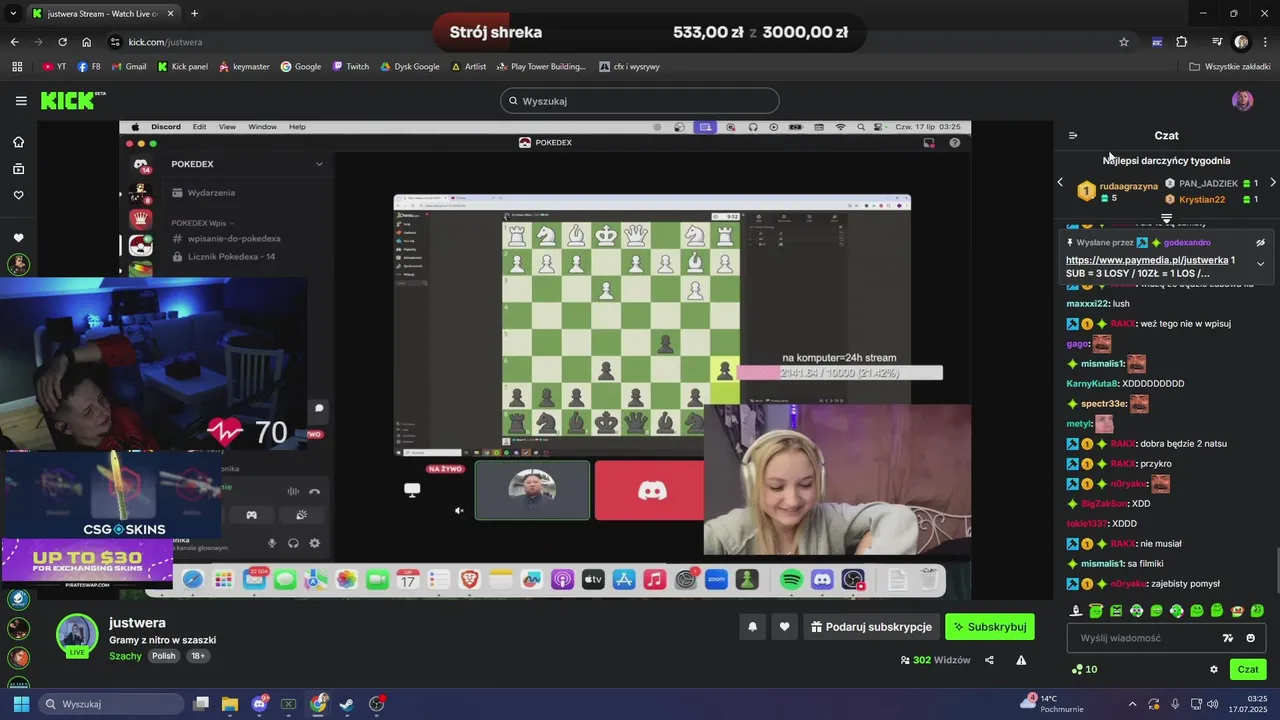1280x720 pixels.
Task: Open Chrome apps grid icon
Action: click(17, 67)
